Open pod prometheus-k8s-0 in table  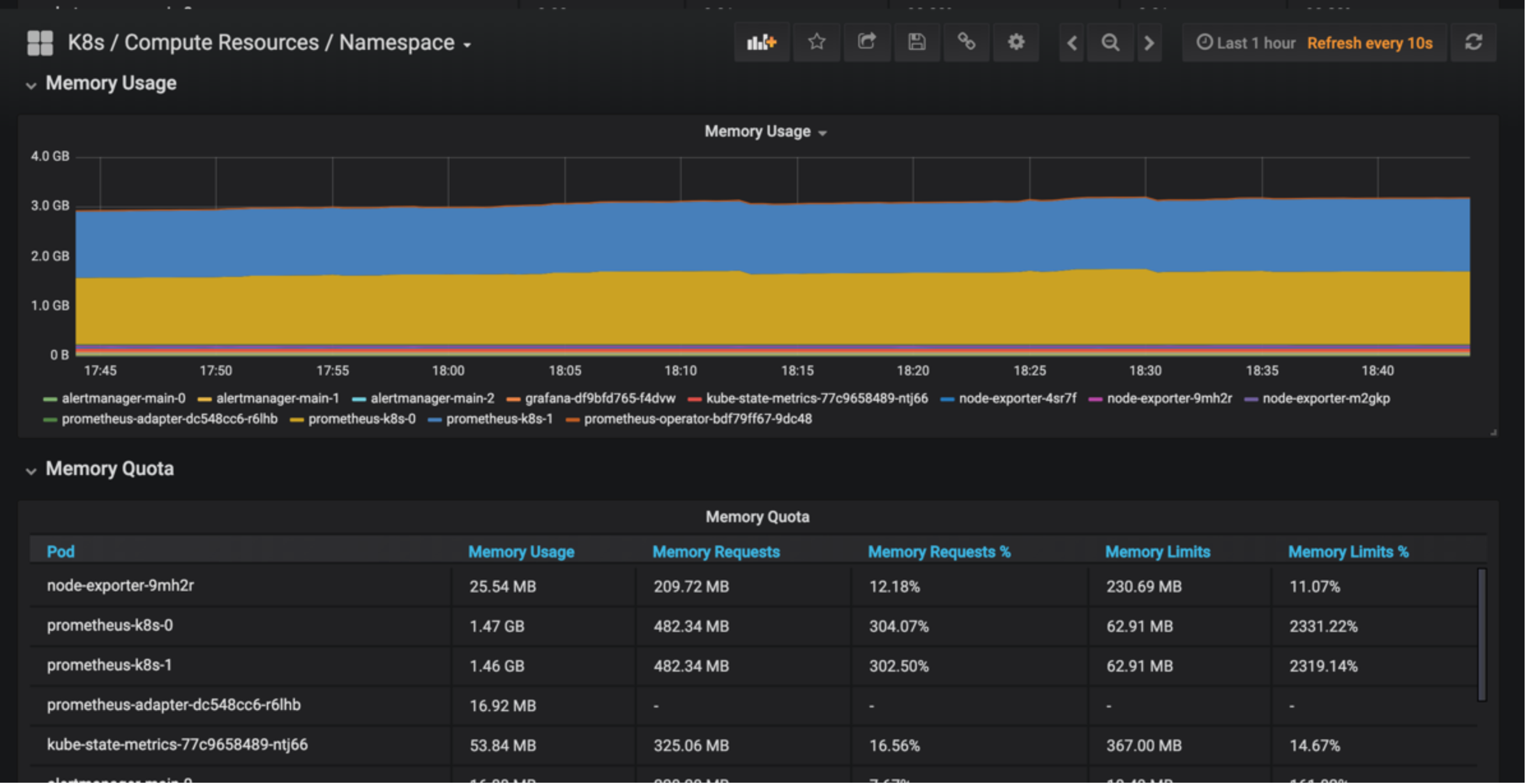pos(110,627)
